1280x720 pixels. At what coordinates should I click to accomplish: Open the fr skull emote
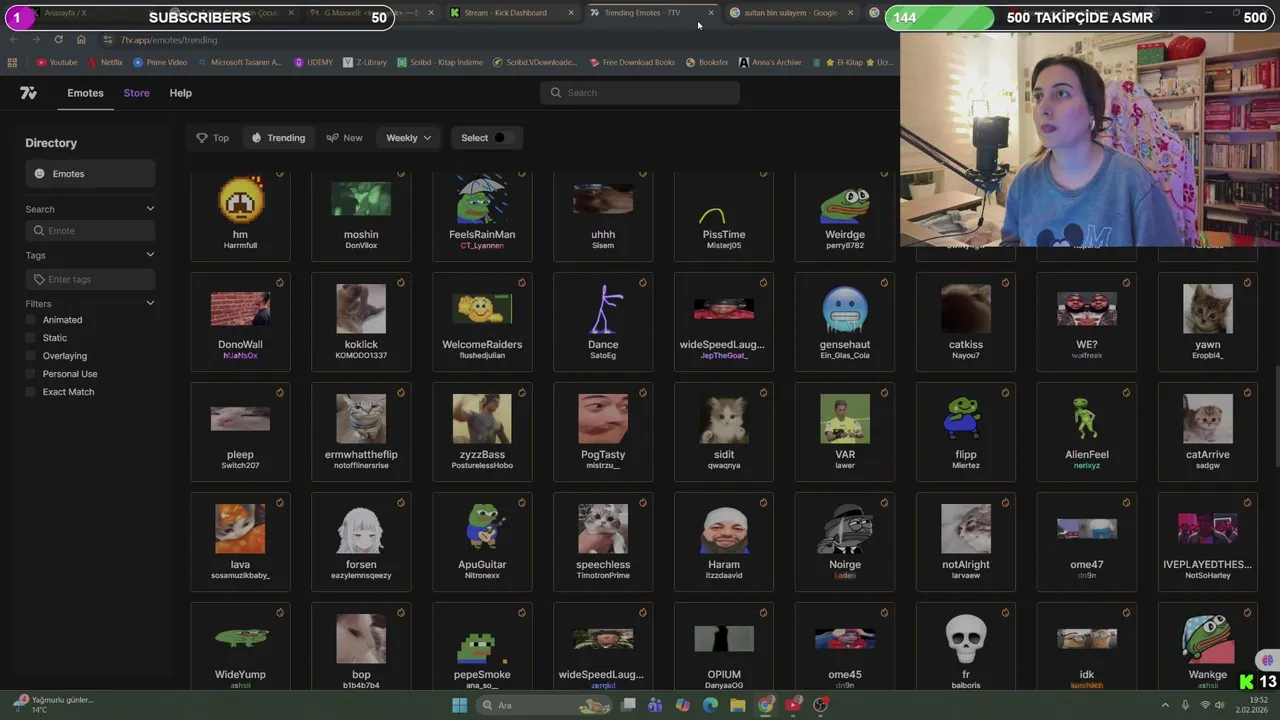966,648
